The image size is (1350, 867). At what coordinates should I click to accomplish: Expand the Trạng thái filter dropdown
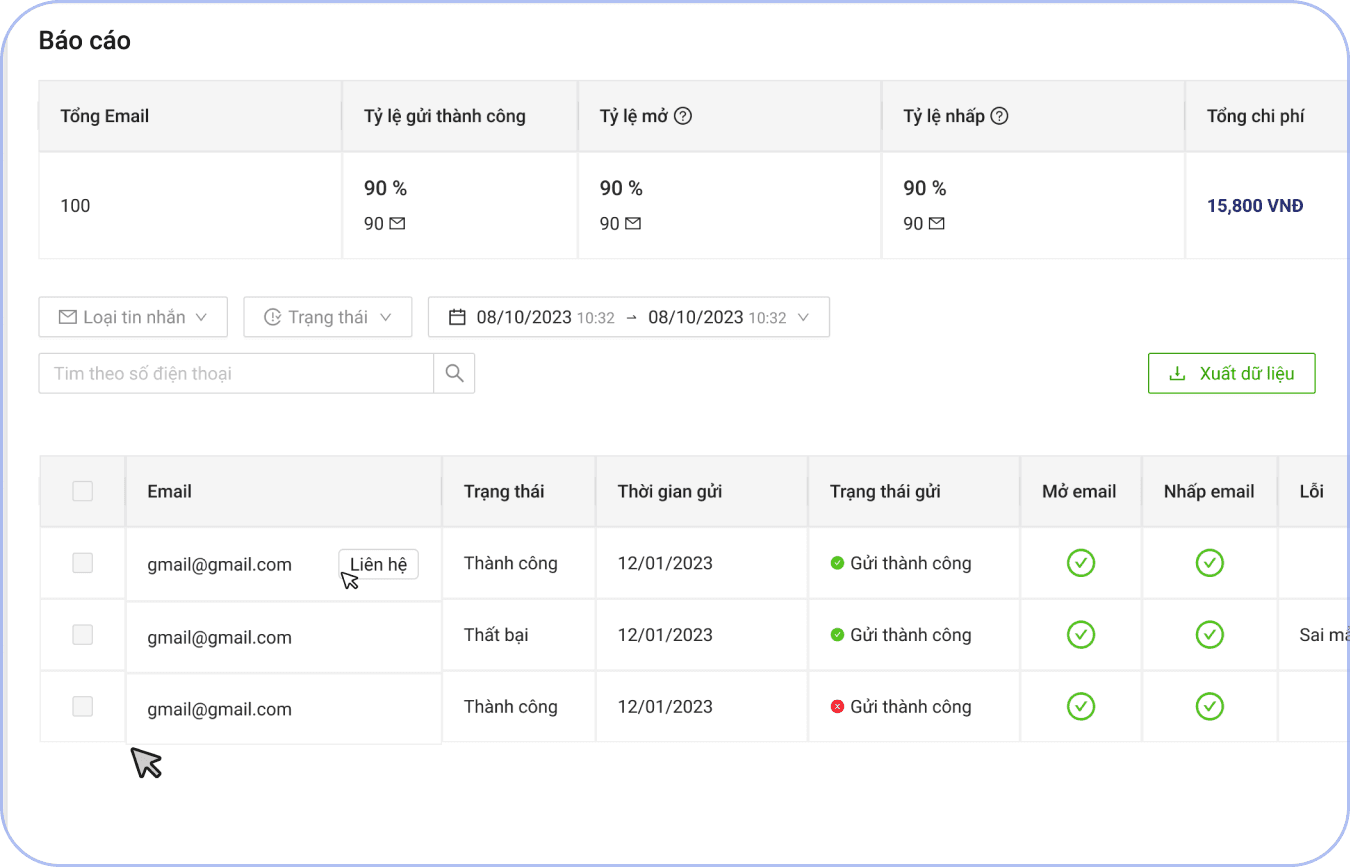pos(328,317)
